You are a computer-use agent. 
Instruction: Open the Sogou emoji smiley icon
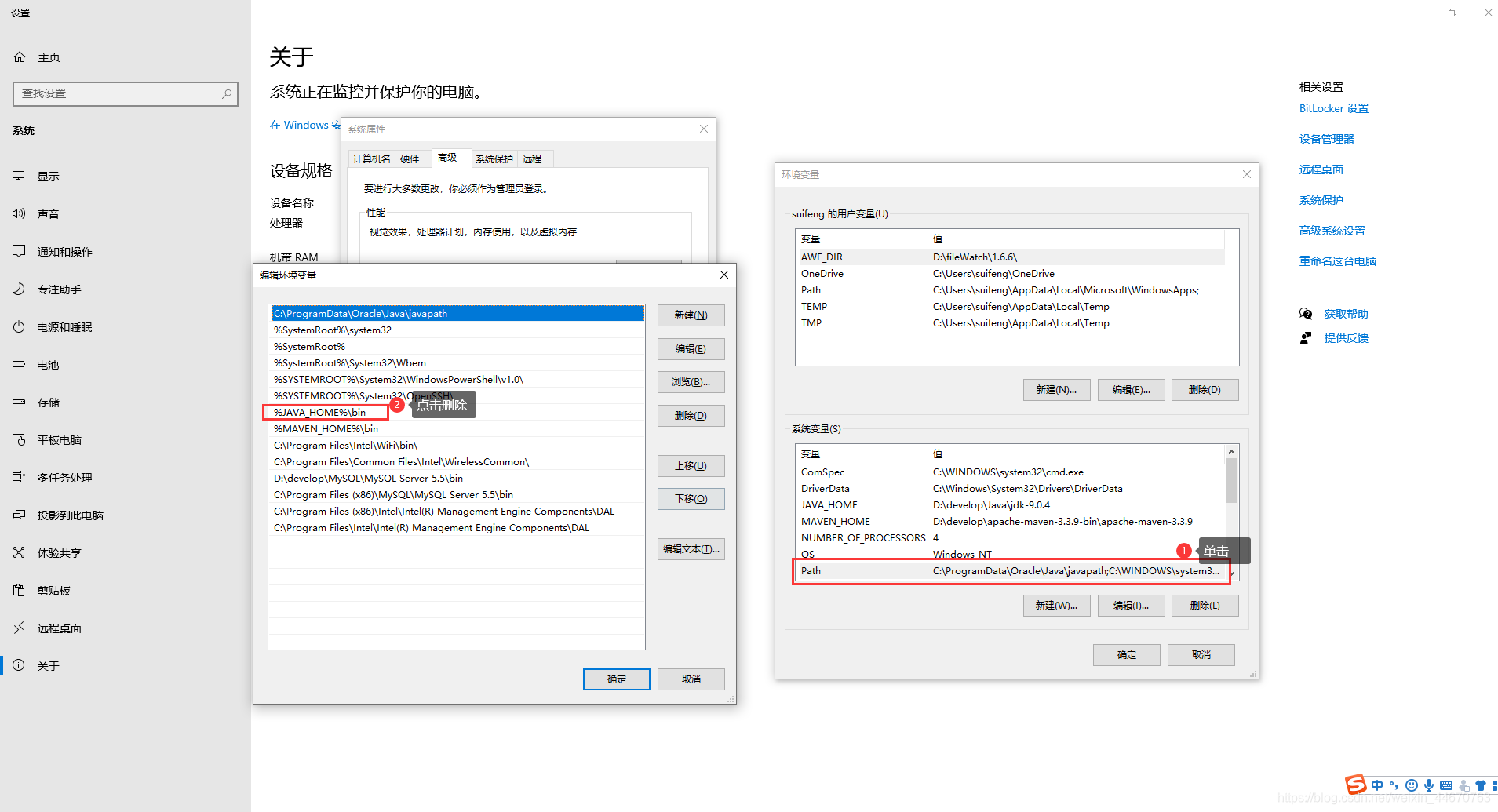point(1412,785)
